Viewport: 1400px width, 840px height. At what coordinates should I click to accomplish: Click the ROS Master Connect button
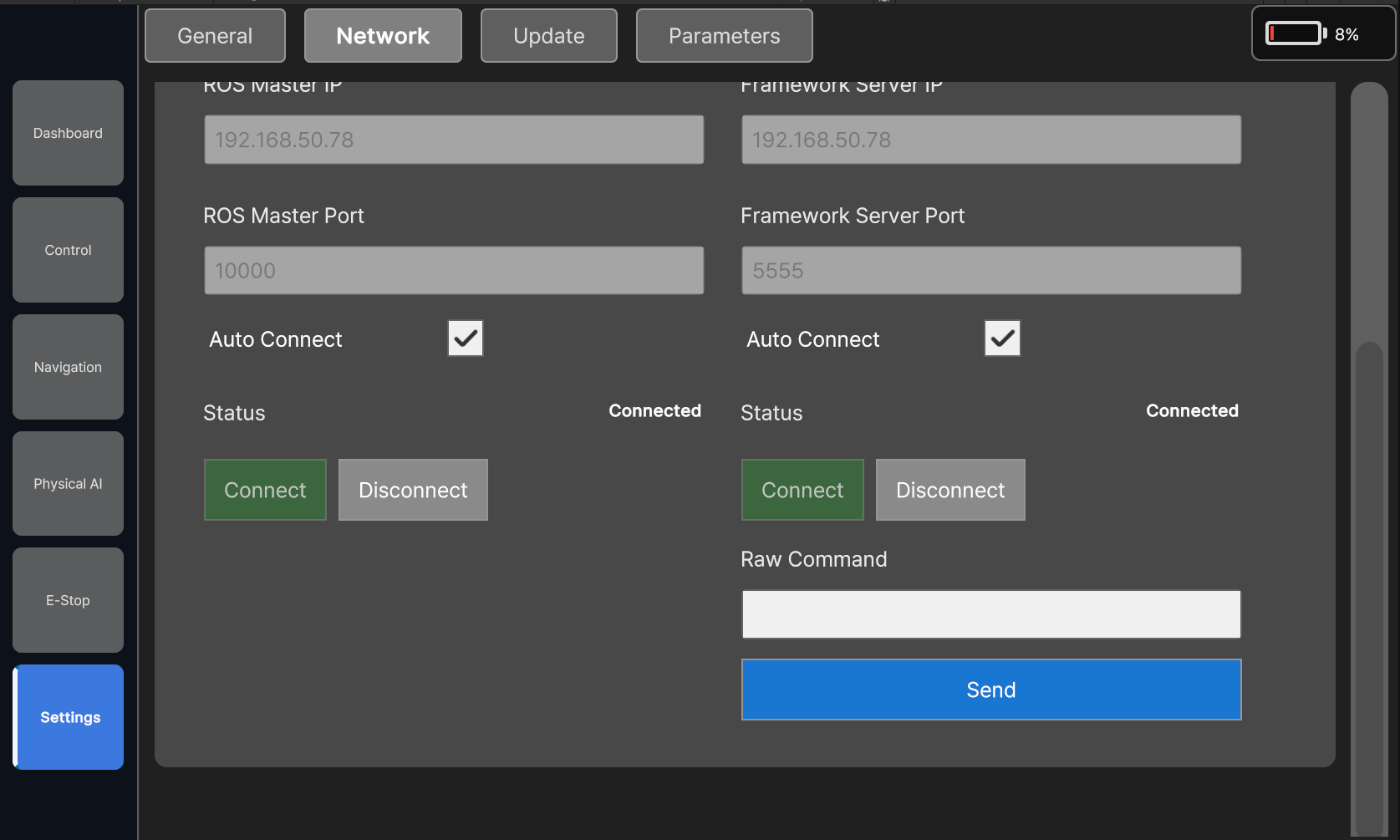pyautogui.click(x=265, y=490)
